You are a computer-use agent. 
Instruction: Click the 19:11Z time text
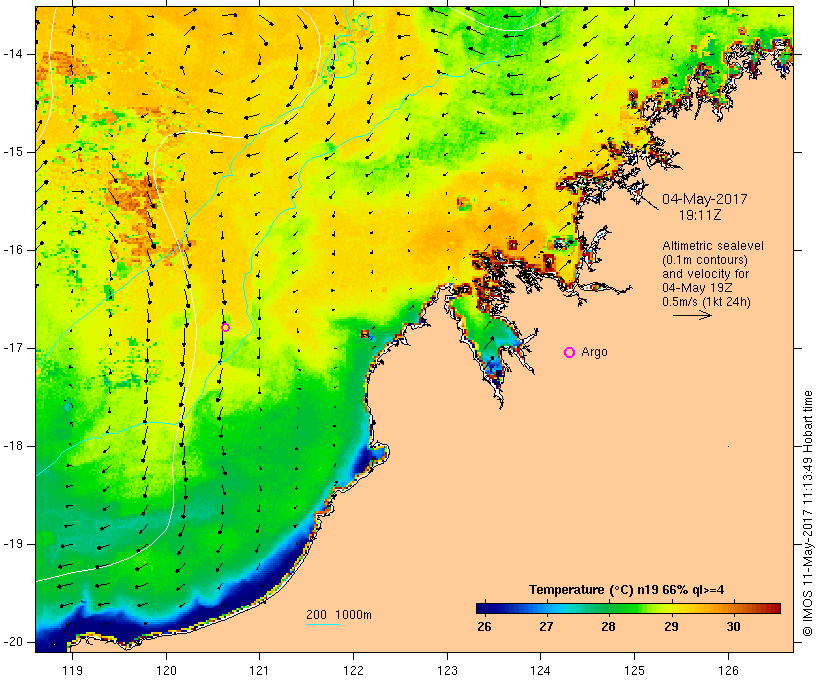point(700,214)
